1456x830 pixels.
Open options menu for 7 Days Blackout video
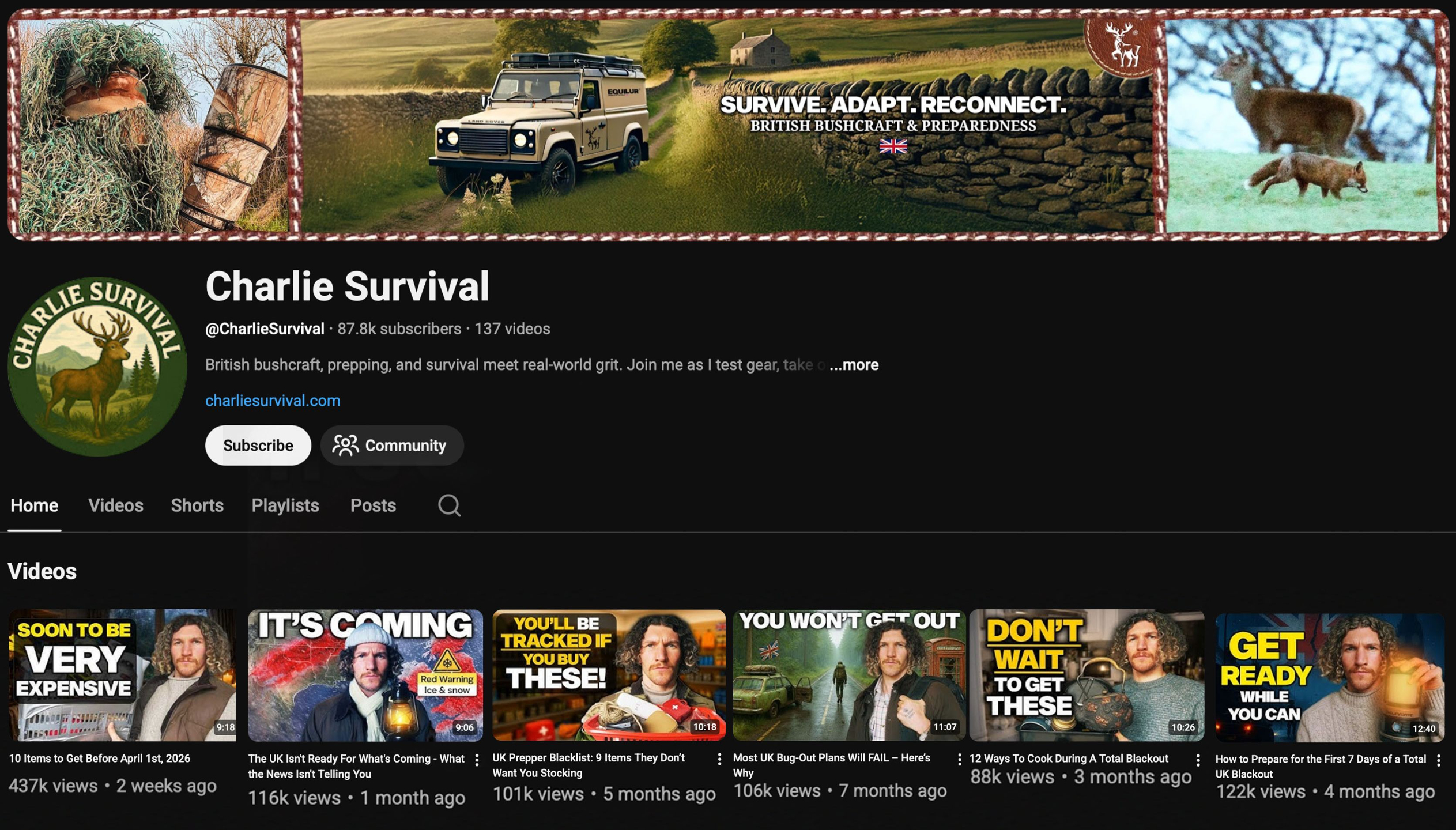[x=1438, y=760]
